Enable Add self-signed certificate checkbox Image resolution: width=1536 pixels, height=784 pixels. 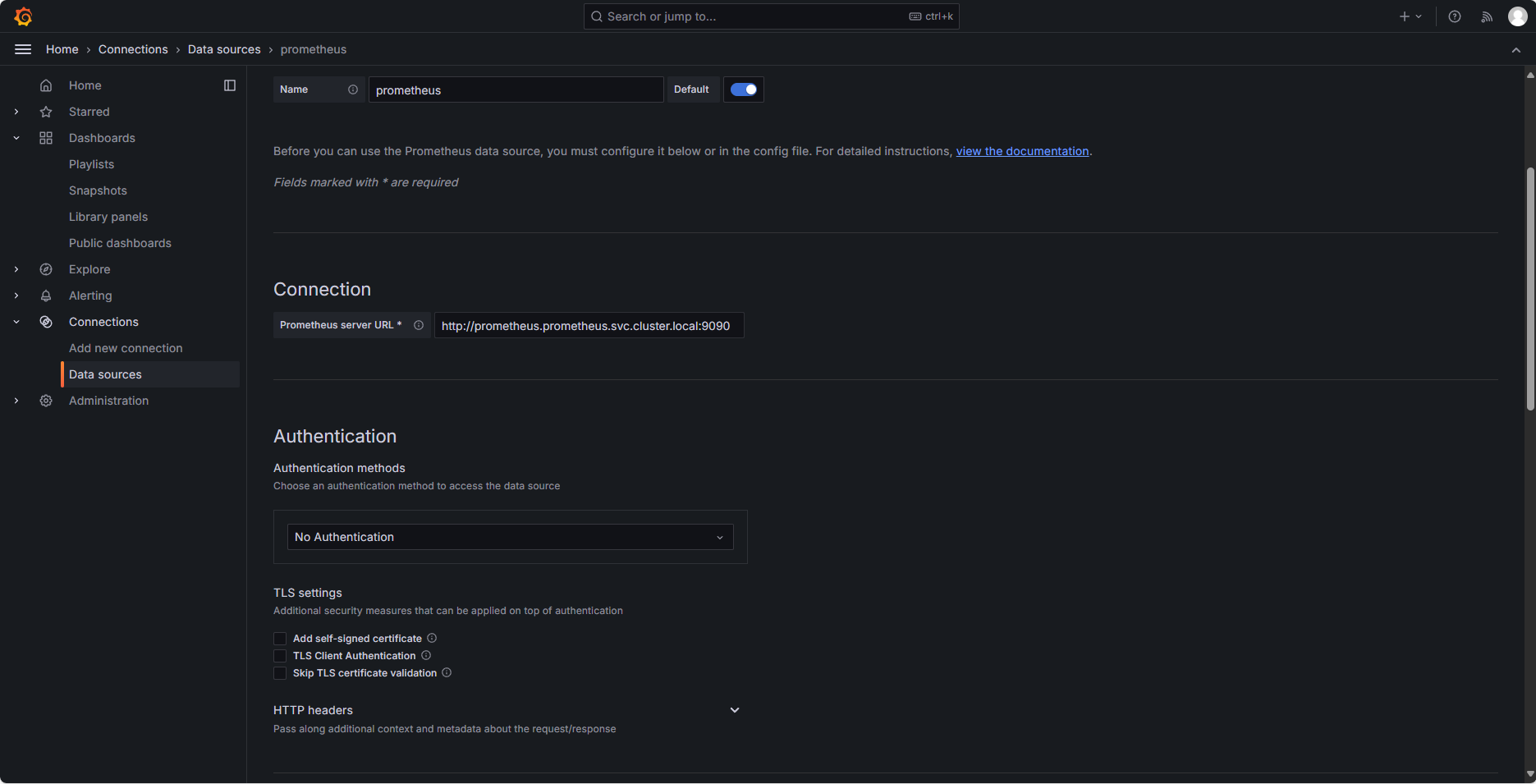pos(280,639)
